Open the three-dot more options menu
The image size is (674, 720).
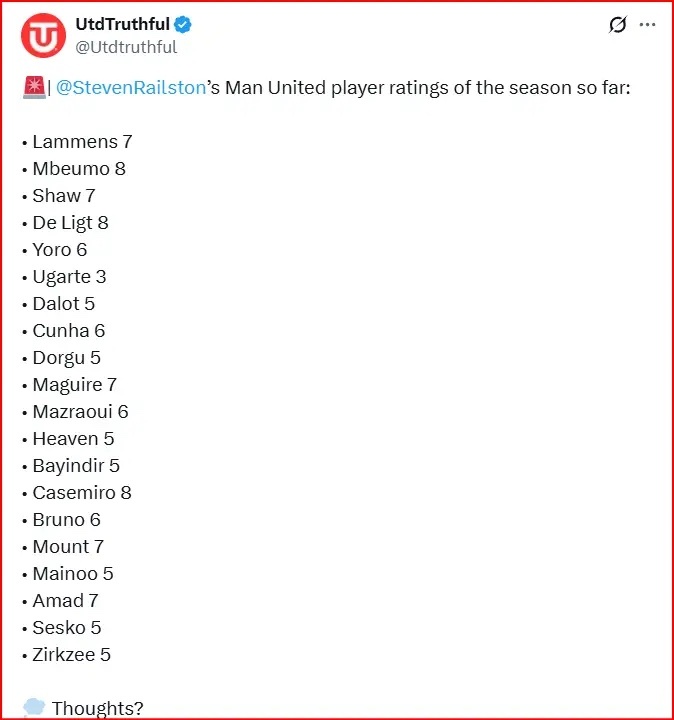pyautogui.click(x=647, y=24)
